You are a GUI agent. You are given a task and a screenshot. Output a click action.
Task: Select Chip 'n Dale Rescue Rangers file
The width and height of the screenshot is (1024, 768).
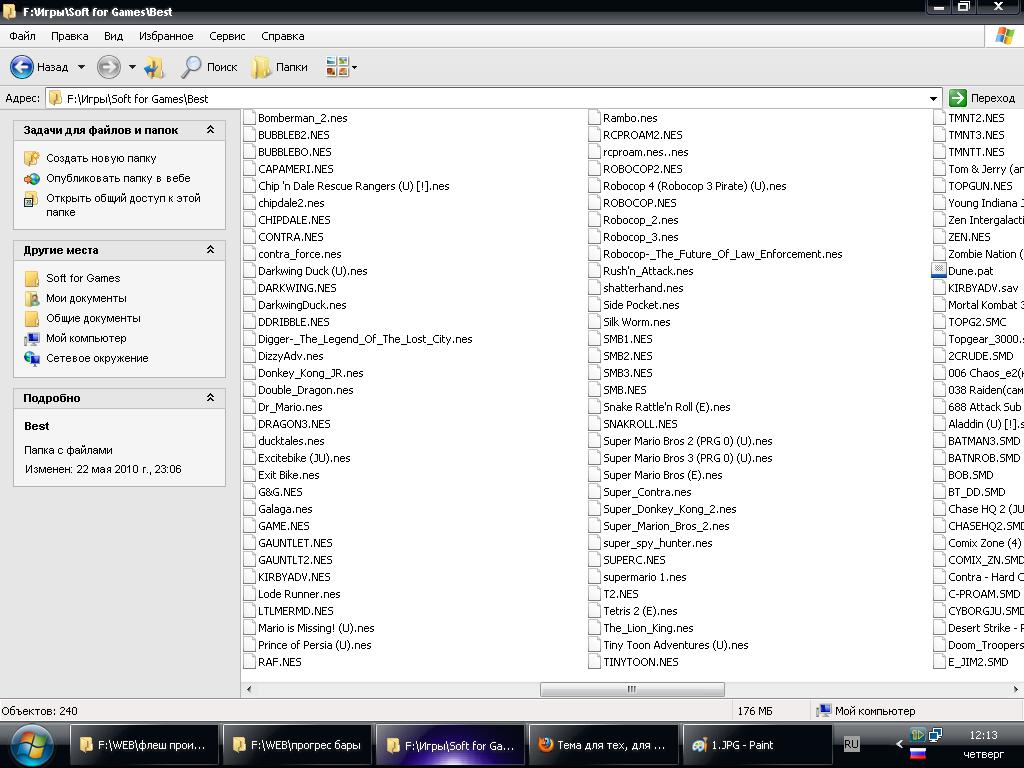(x=353, y=186)
